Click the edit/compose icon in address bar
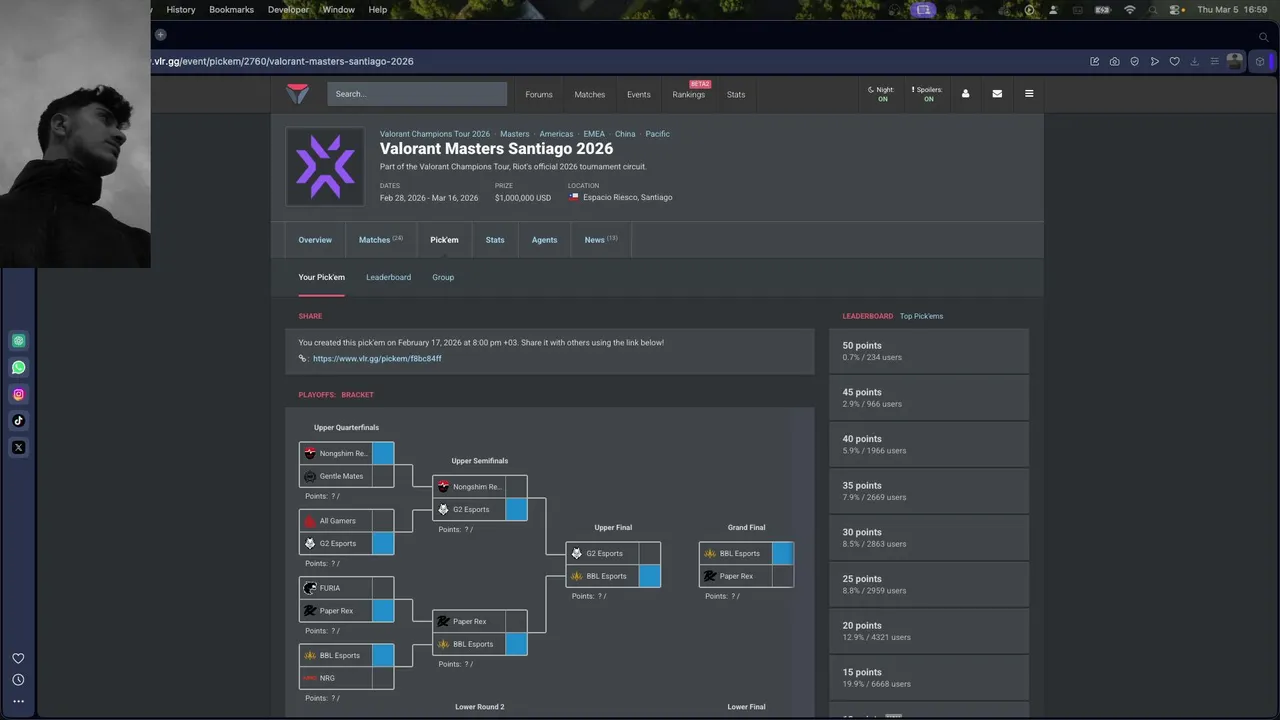Viewport: 1280px width, 720px height. pyautogui.click(x=1095, y=61)
